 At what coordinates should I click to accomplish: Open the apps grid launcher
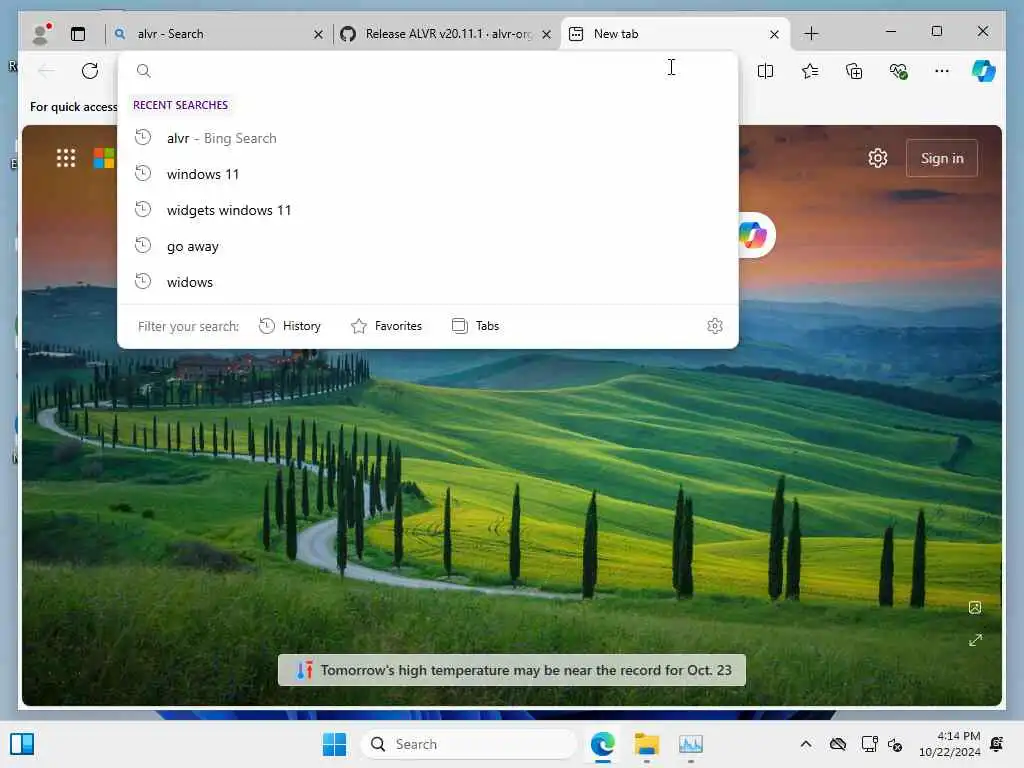coord(66,158)
